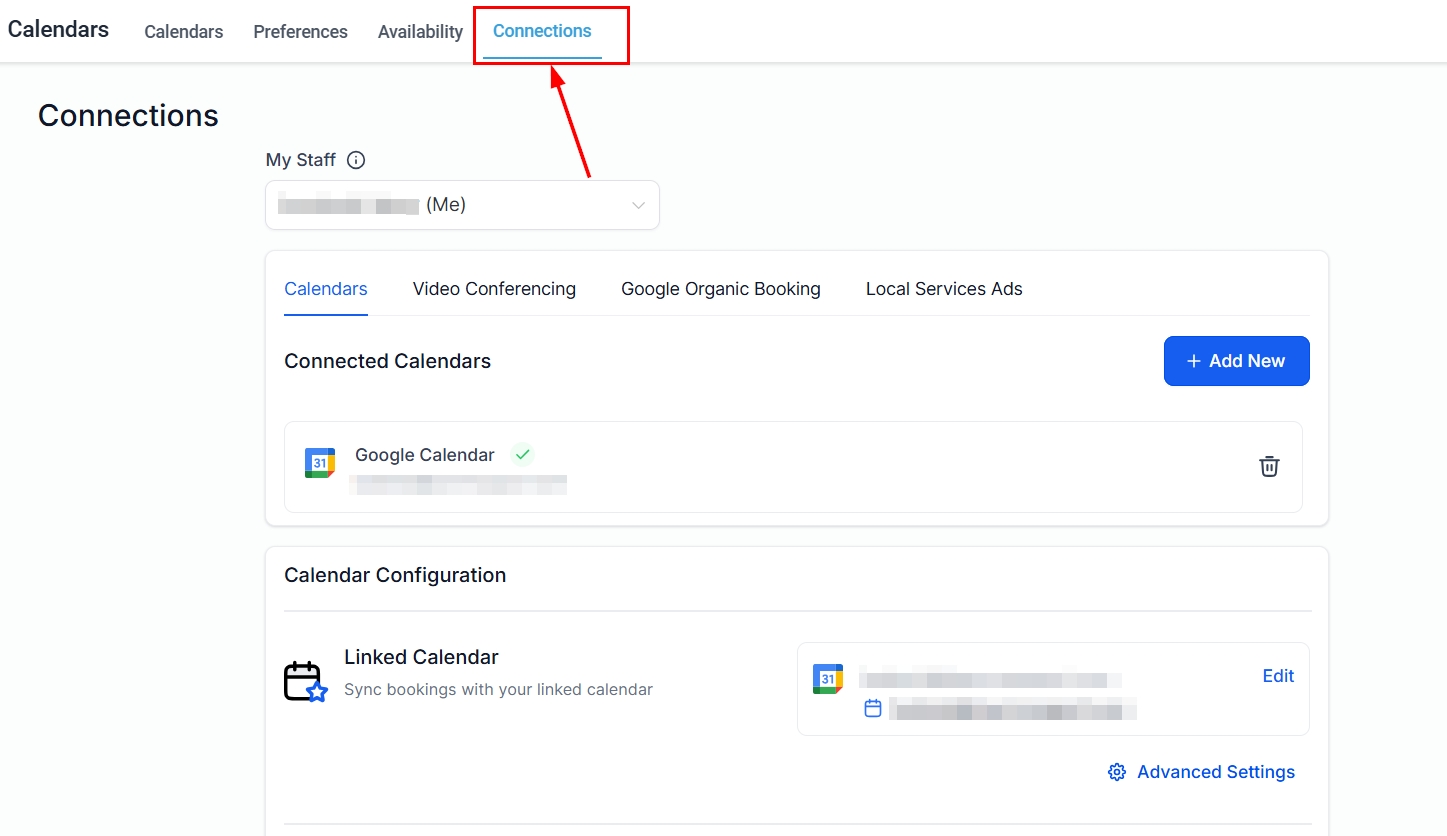The height and width of the screenshot is (836, 1447).
Task: Select the top Calendars navigation tab
Action: (184, 32)
